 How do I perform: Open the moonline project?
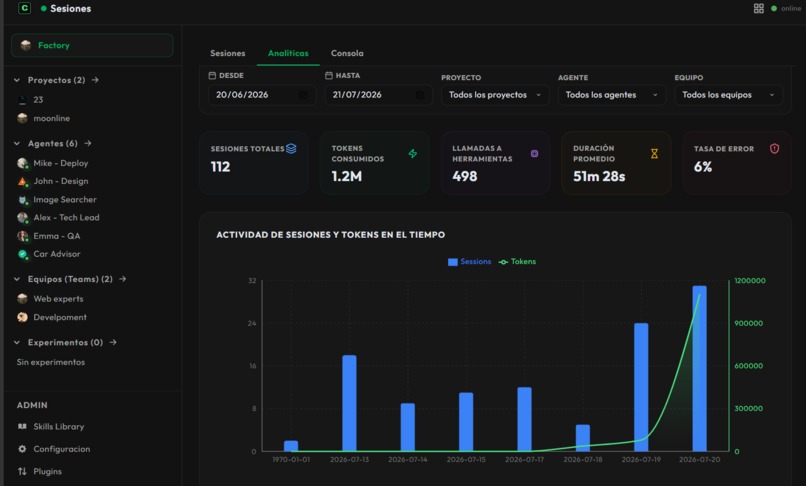(x=51, y=118)
